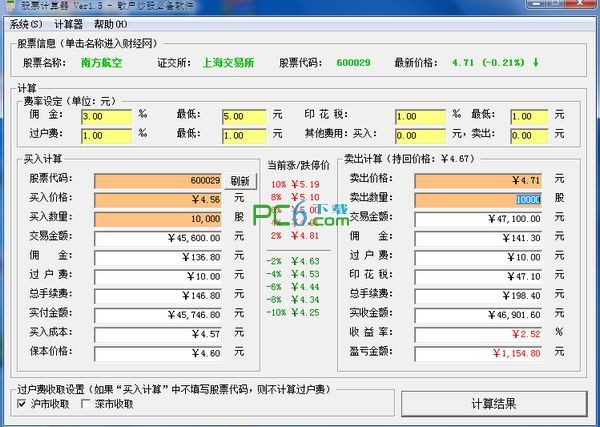Screen dimensions: 600x427
Task: Click the 买入数量 field showing 10,000
Action: point(158,219)
